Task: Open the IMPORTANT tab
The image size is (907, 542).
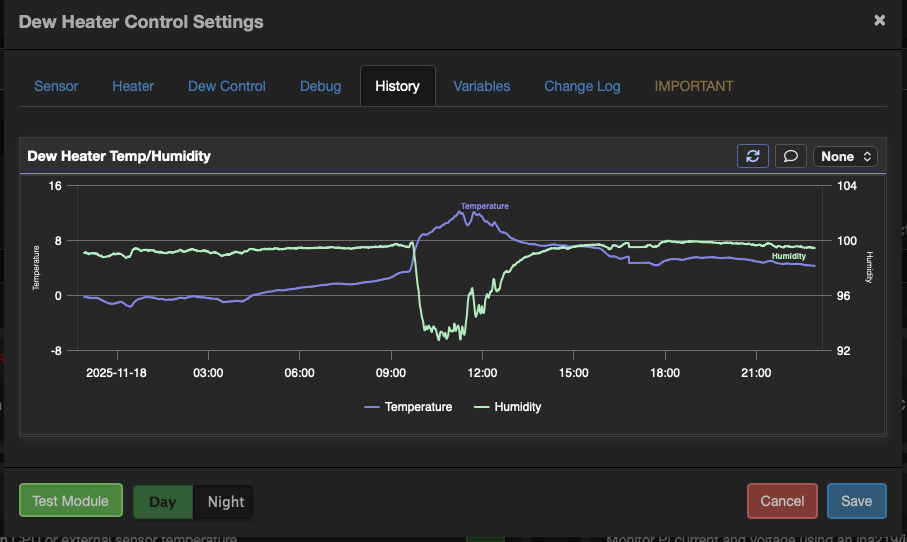Action: (693, 86)
